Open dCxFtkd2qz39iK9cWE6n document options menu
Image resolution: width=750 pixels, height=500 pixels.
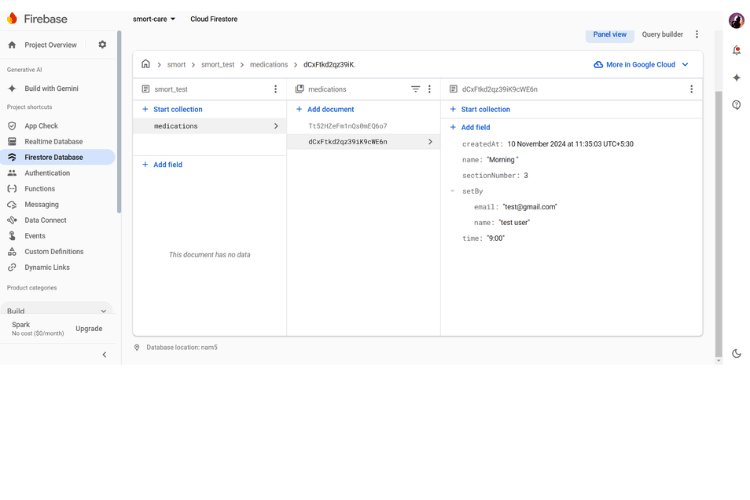coord(691,89)
